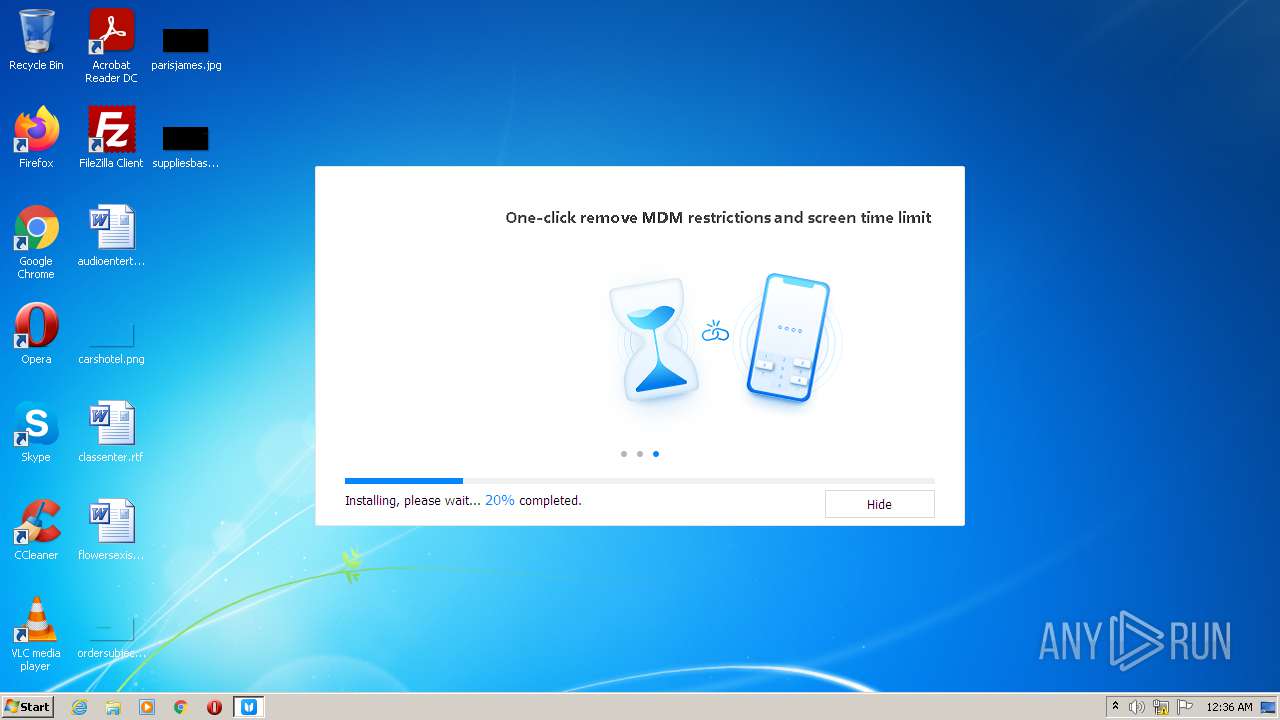
Task: Open Windows Explorer folder in taskbar
Action: (x=113, y=707)
